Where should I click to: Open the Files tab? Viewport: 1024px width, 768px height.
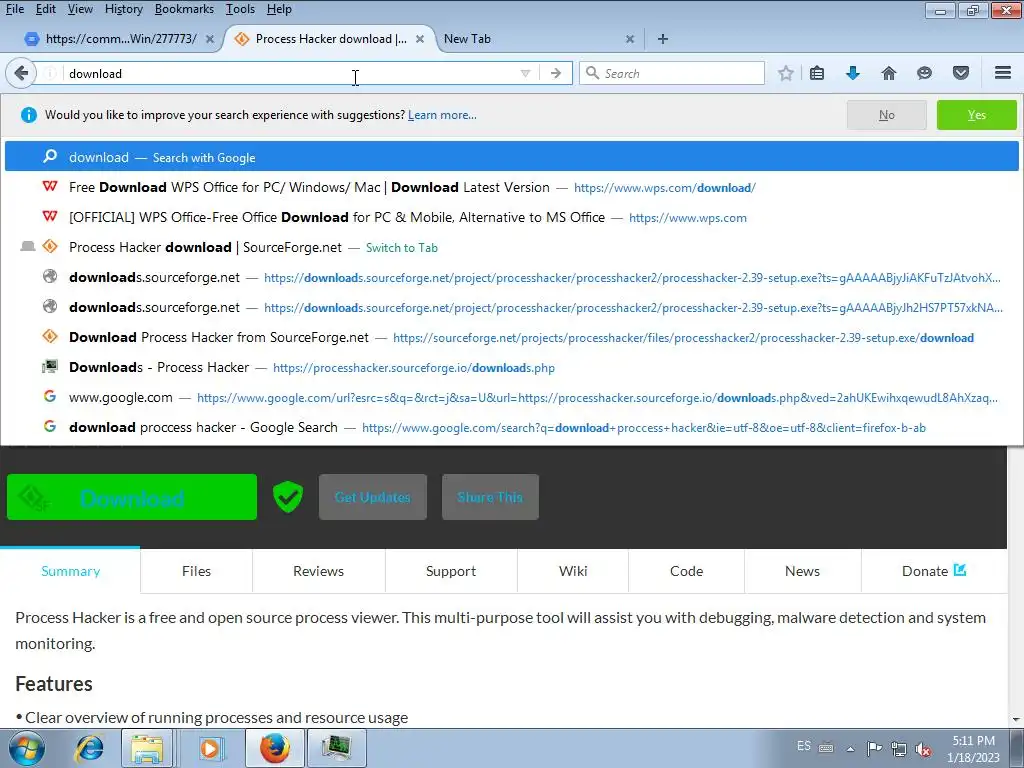(x=197, y=571)
